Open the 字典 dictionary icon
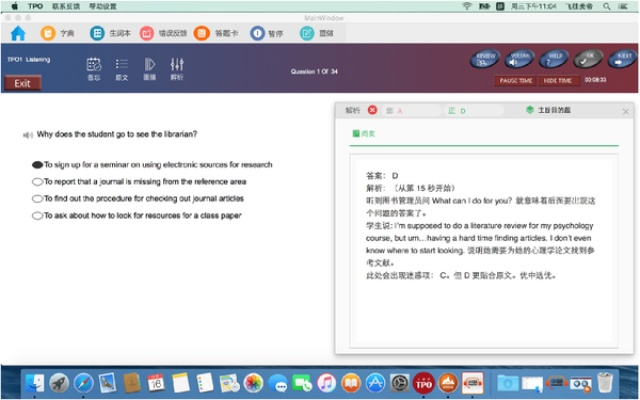The width and height of the screenshot is (640, 400). click(48, 33)
